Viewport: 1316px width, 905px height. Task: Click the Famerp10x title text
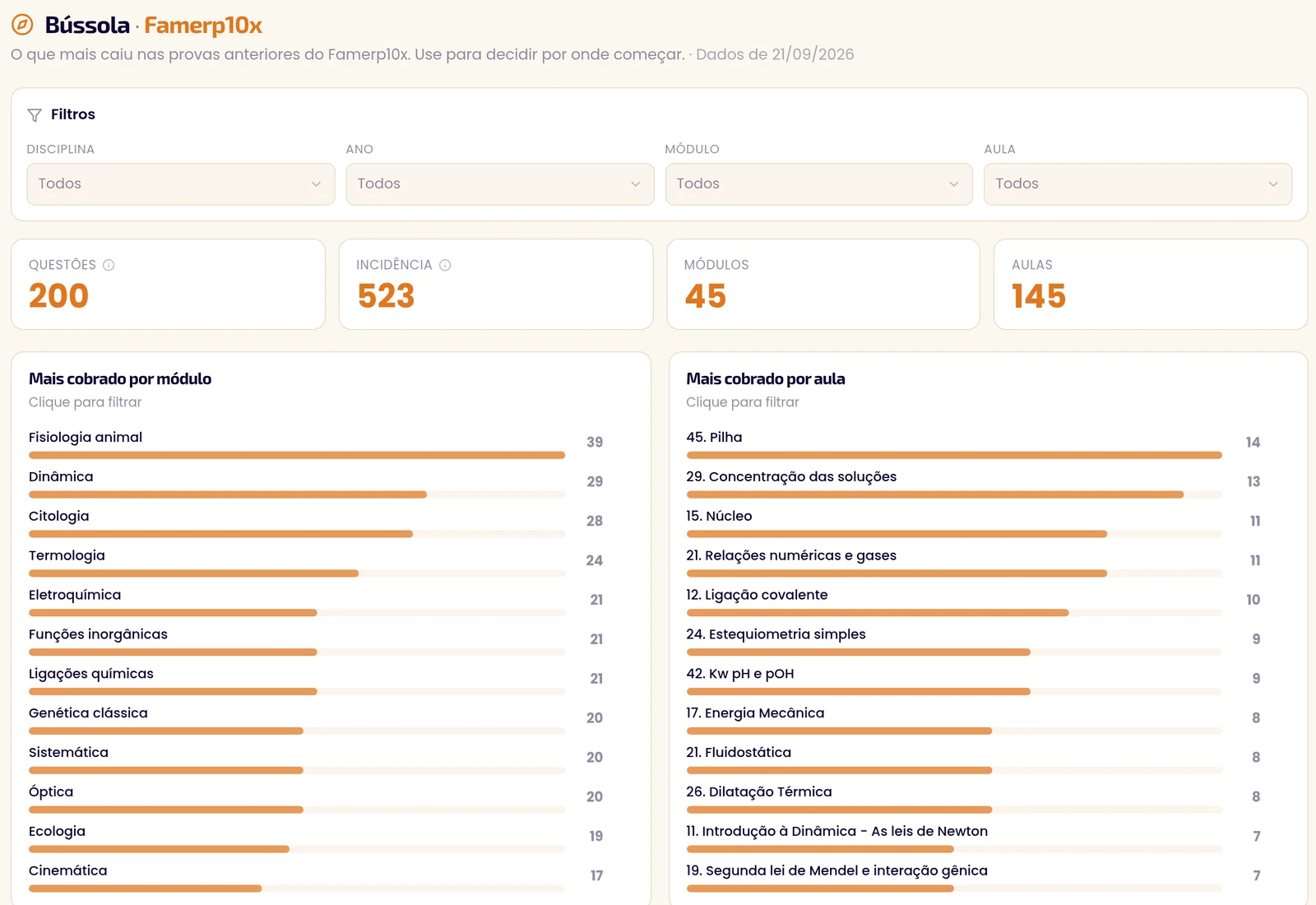203,26
